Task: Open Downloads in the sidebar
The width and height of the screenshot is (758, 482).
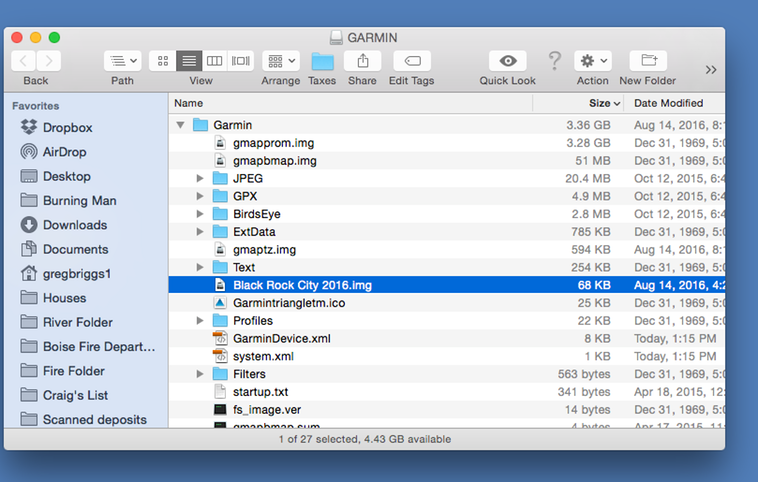Action: (75, 225)
